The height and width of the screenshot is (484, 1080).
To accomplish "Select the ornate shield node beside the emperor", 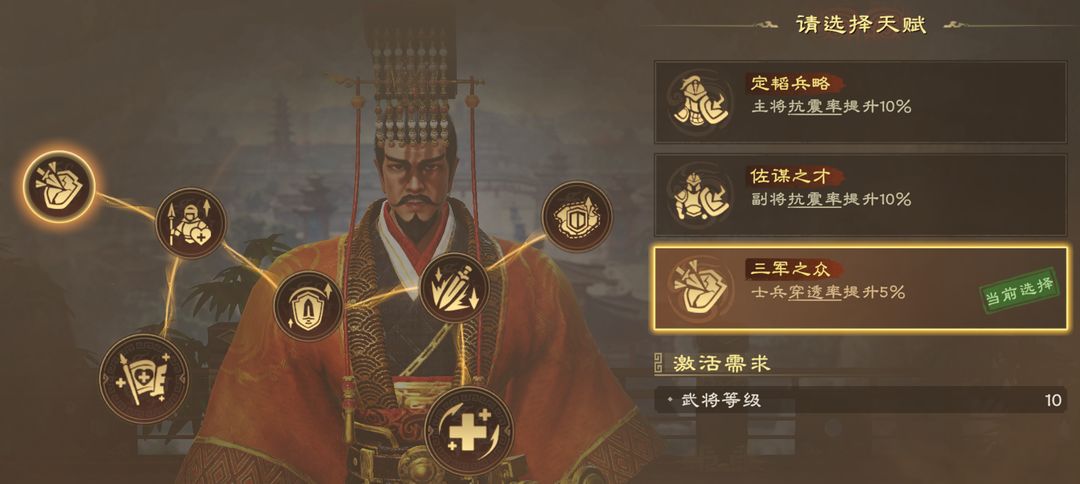I will (577, 216).
